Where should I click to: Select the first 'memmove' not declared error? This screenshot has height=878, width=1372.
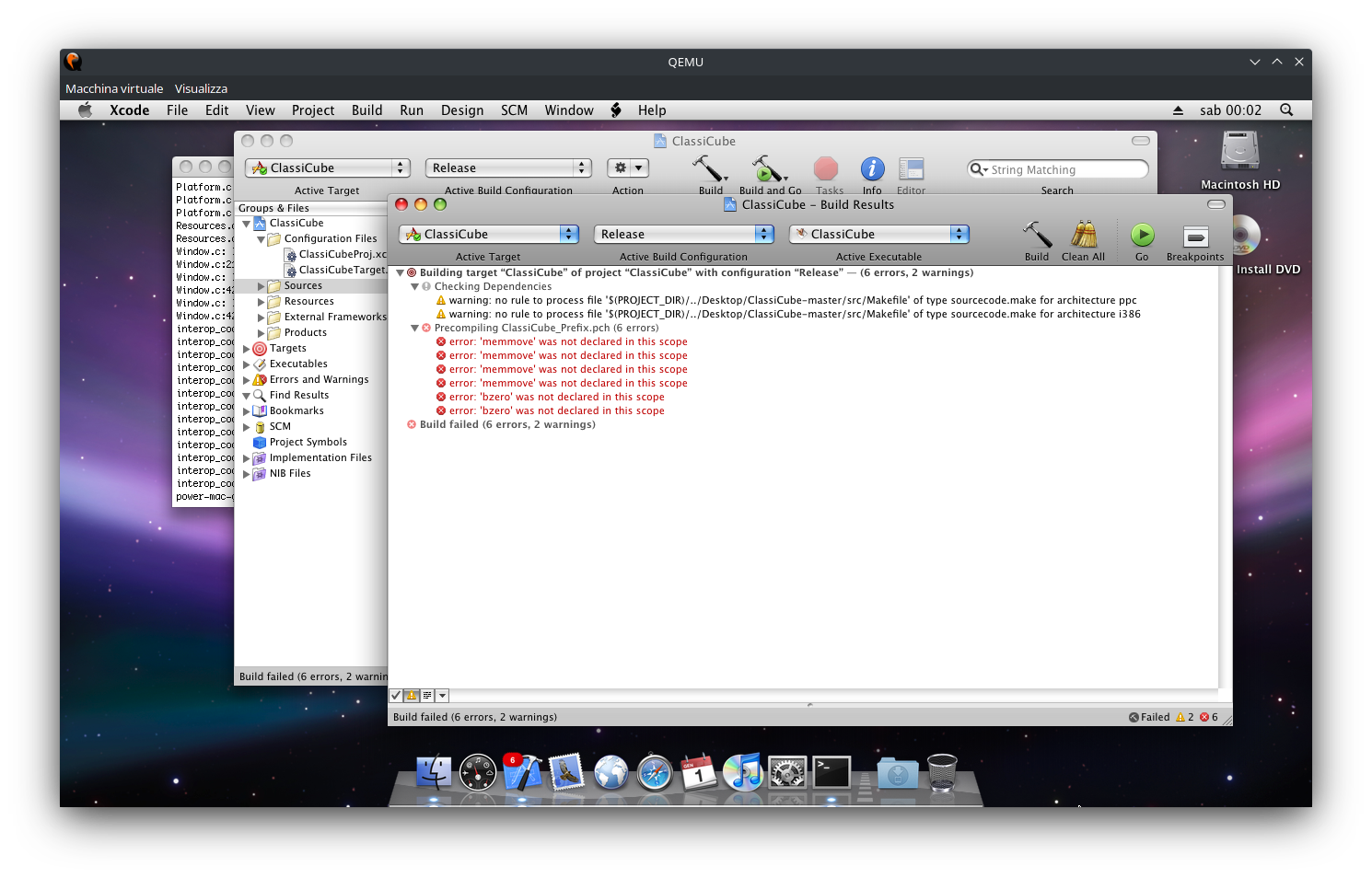[568, 342]
